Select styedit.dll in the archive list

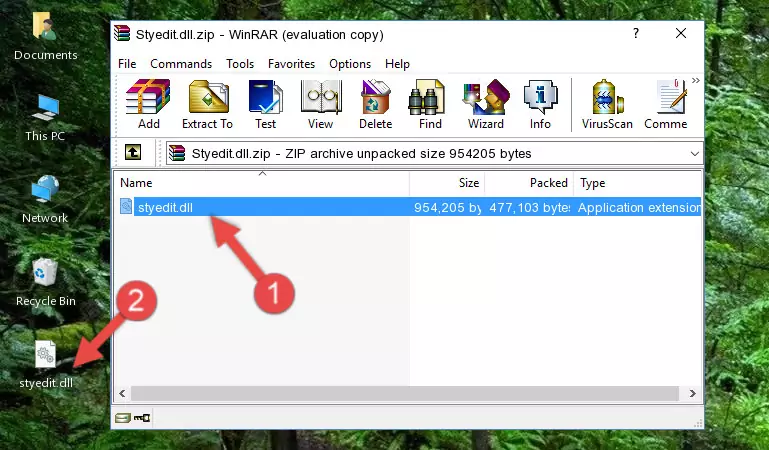click(x=408, y=207)
